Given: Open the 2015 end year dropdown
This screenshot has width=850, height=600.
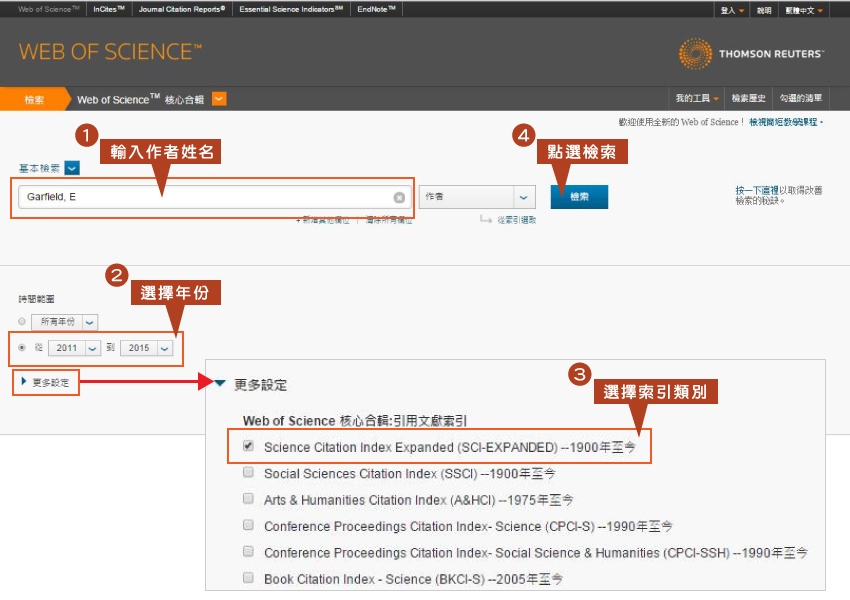Looking at the screenshot, I should point(146,348).
